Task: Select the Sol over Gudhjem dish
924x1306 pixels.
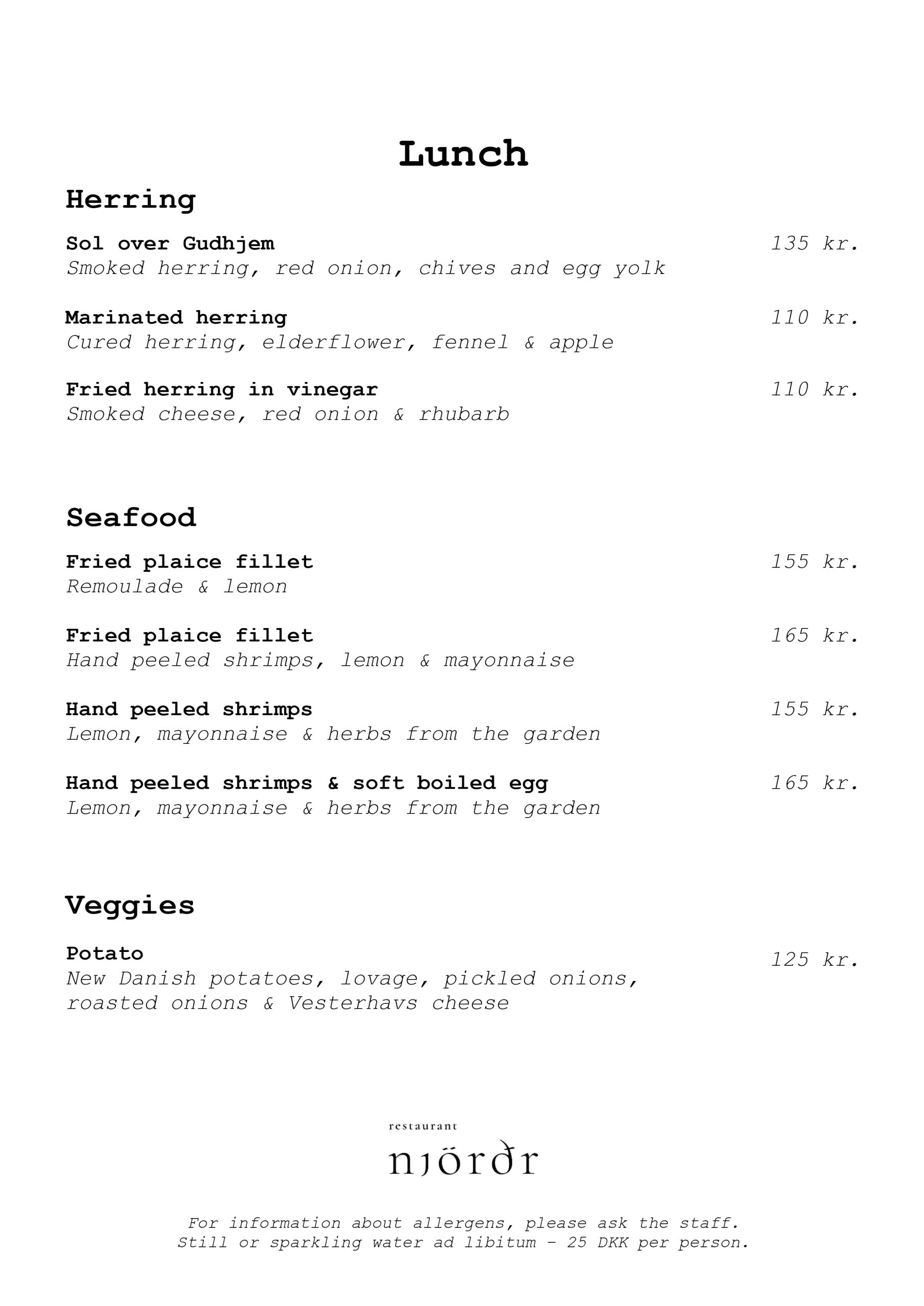Action: click(x=170, y=243)
